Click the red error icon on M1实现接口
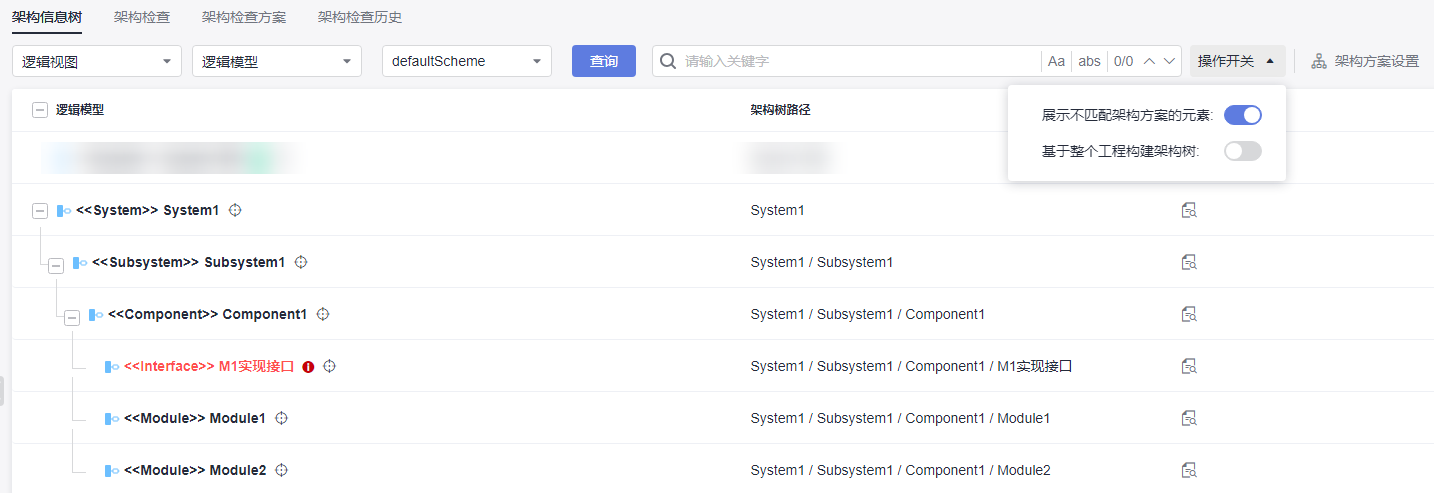 pos(308,367)
